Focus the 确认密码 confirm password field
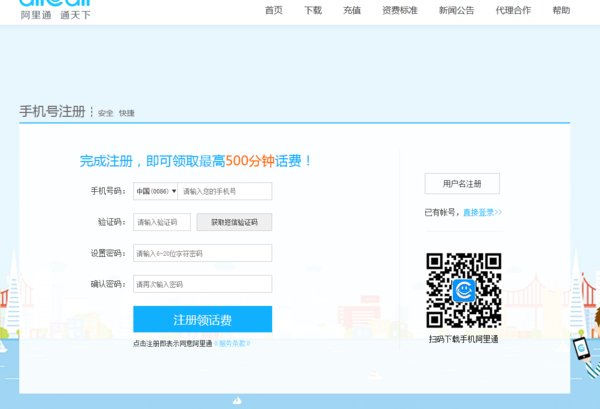The image size is (600, 409). (202, 284)
